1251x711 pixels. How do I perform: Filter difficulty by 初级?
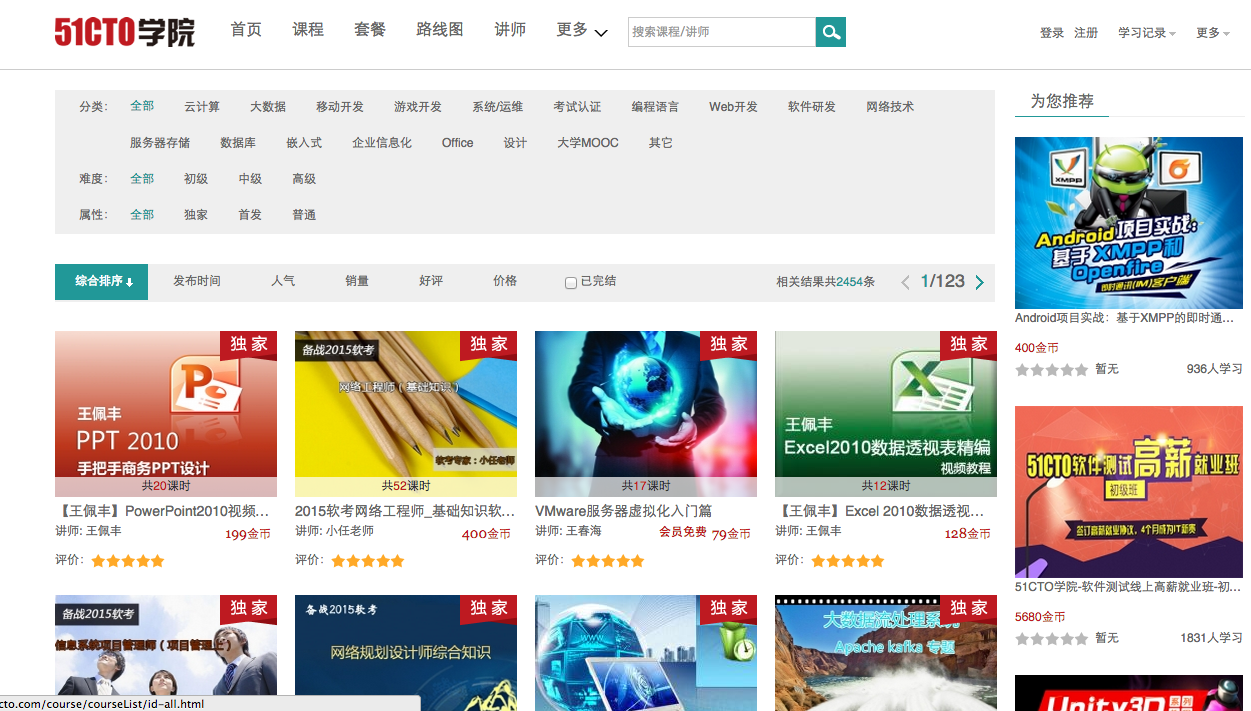pos(196,179)
